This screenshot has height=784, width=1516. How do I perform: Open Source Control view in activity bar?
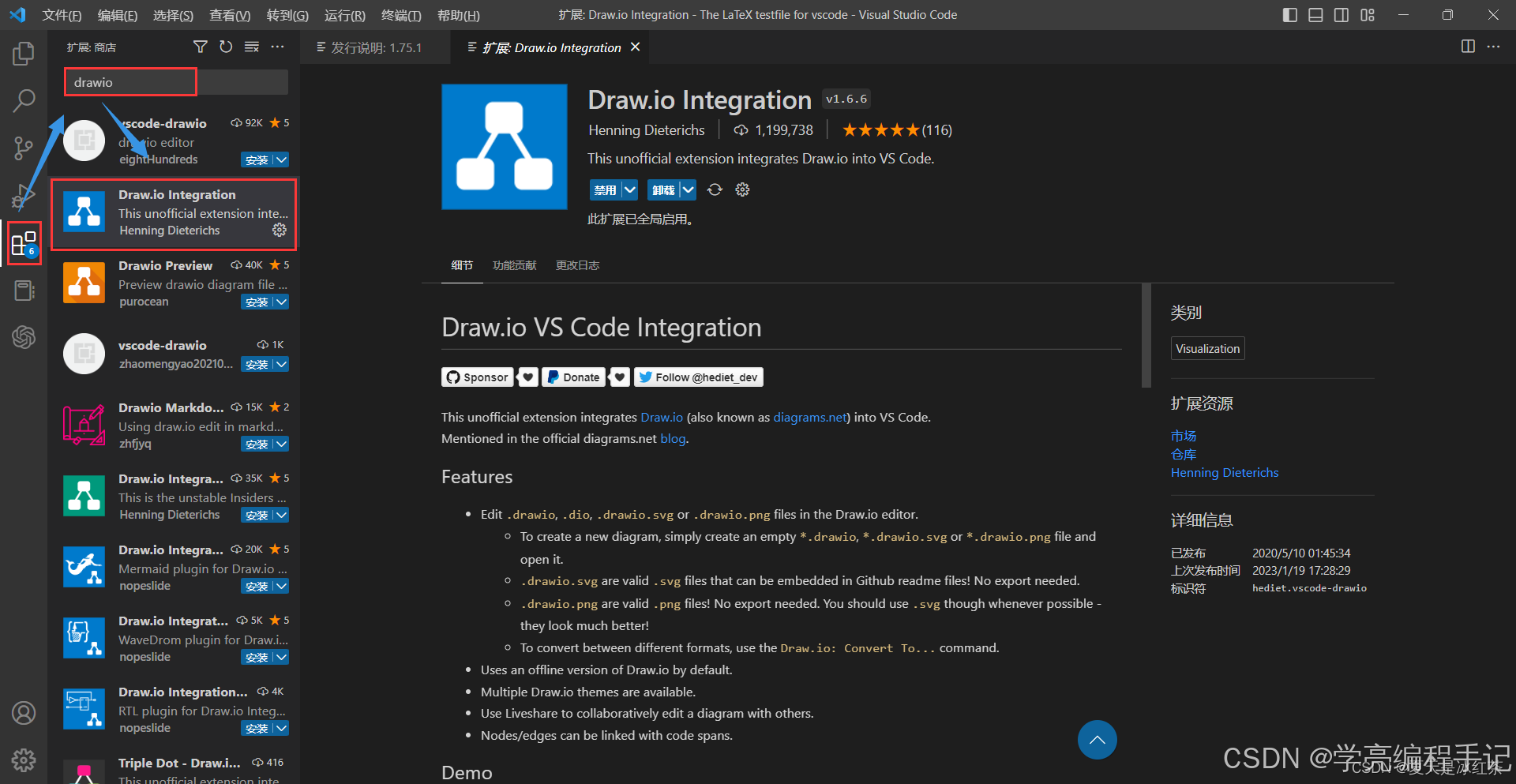[24, 148]
